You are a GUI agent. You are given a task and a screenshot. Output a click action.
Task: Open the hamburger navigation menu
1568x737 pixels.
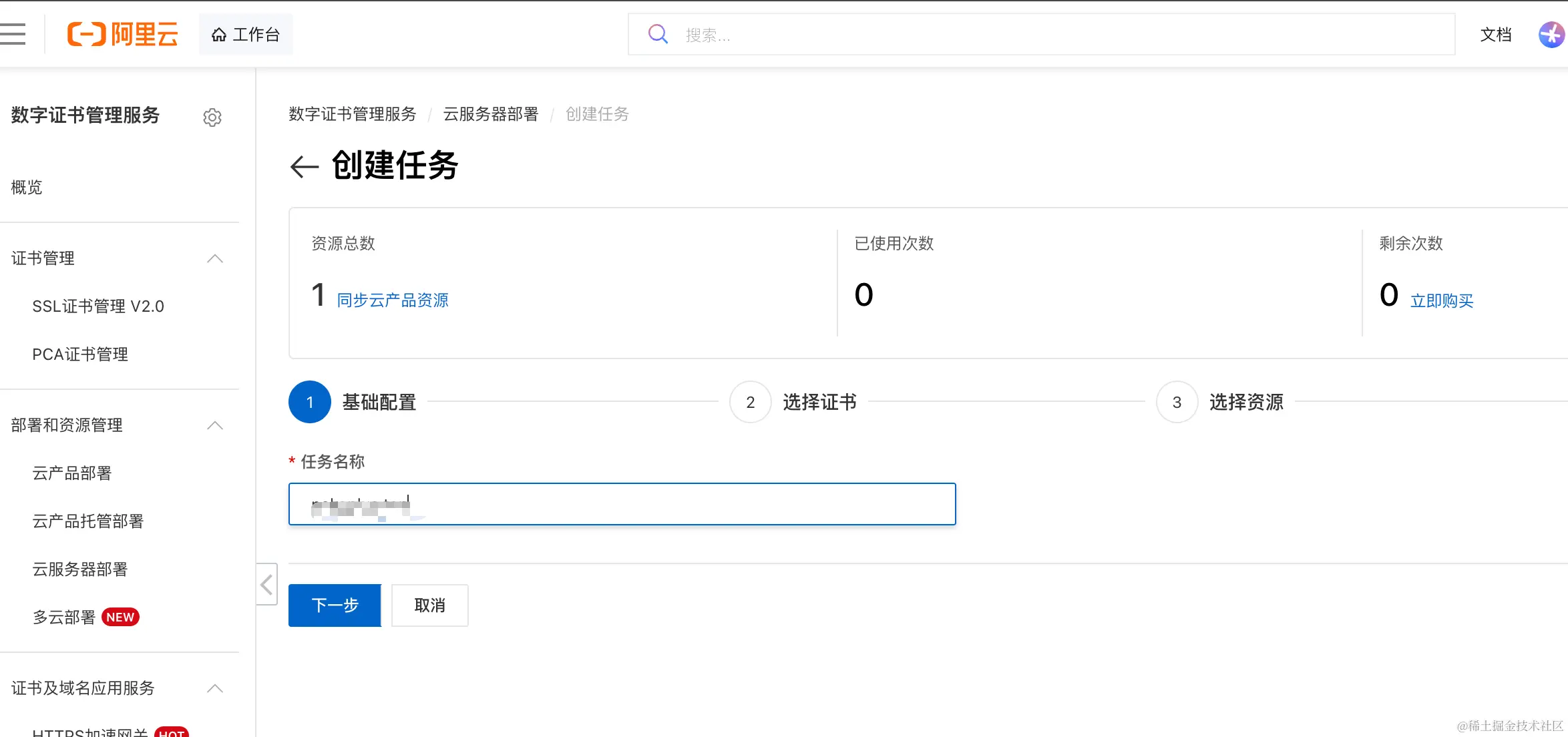tap(13, 34)
